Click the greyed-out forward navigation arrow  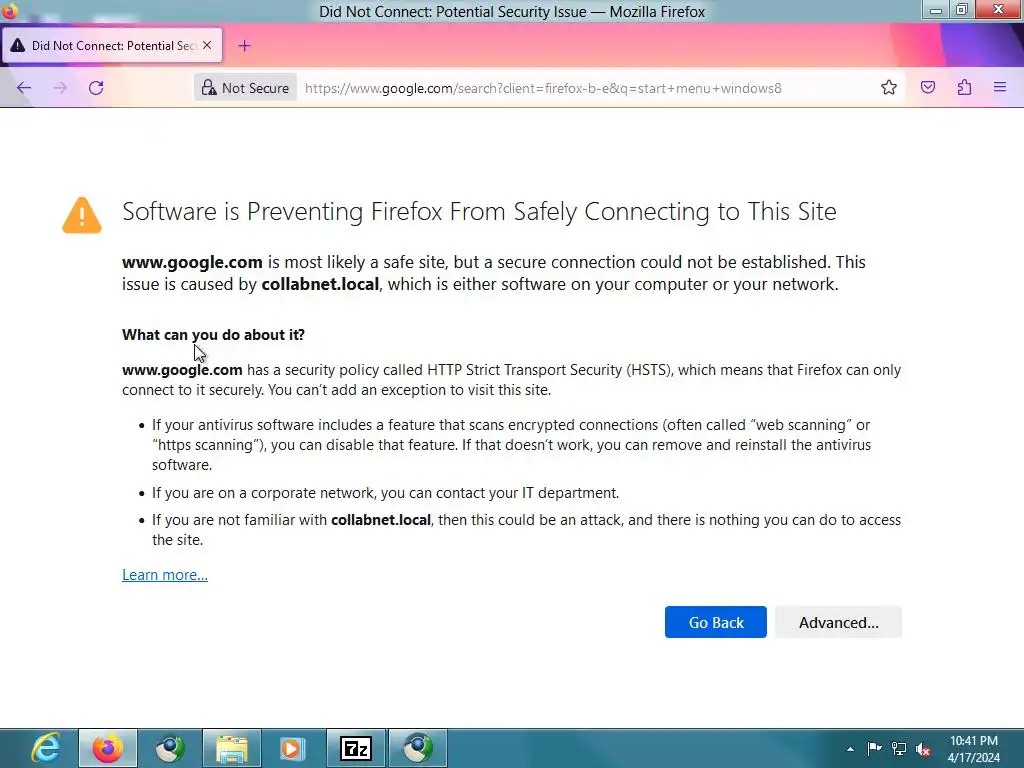pyautogui.click(x=60, y=88)
